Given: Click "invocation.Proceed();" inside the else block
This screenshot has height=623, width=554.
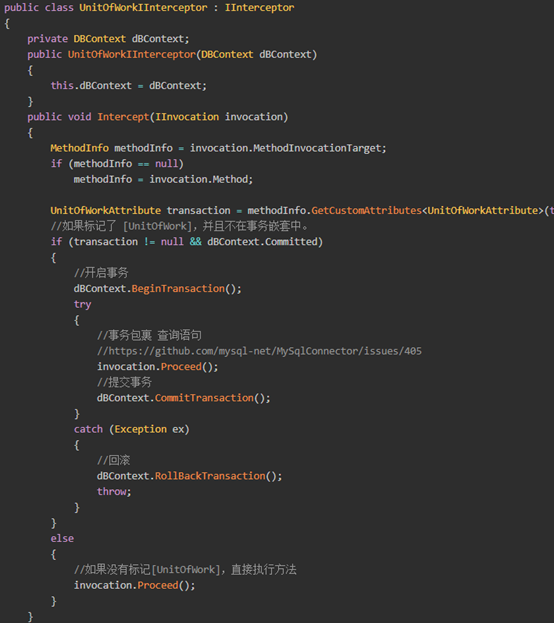Looking at the screenshot, I should (134, 586).
